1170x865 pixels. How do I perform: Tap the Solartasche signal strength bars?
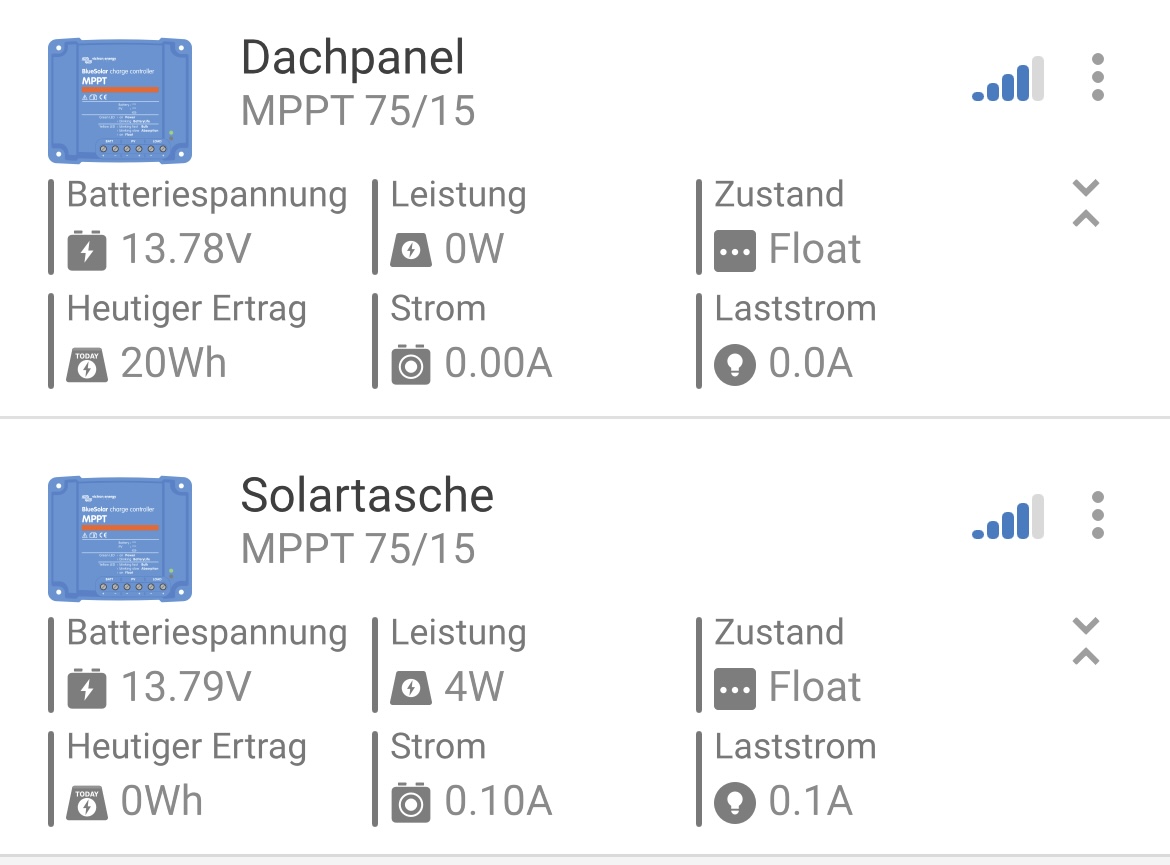(x=1008, y=518)
